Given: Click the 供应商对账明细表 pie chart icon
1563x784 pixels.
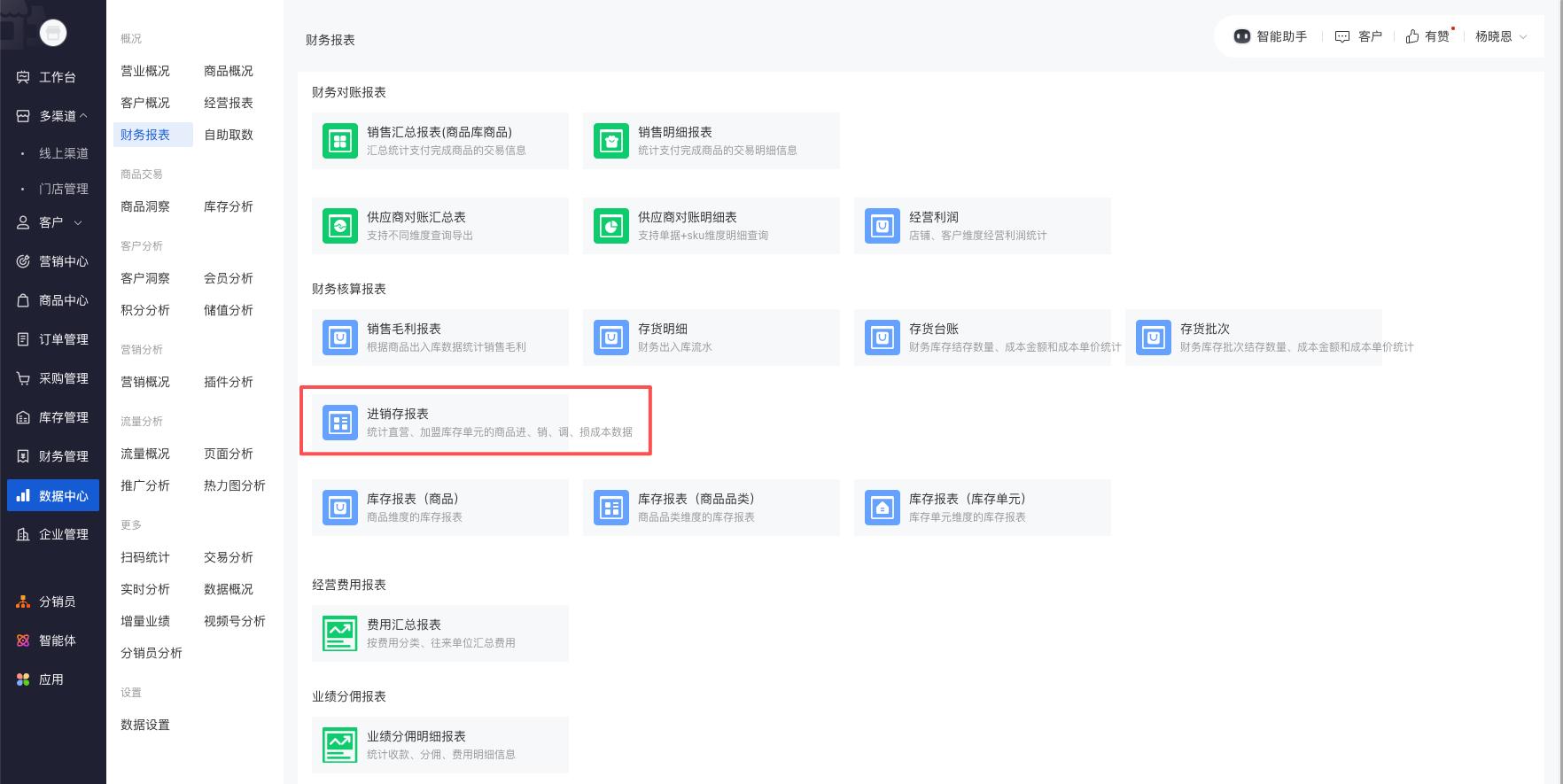Looking at the screenshot, I should coord(611,226).
